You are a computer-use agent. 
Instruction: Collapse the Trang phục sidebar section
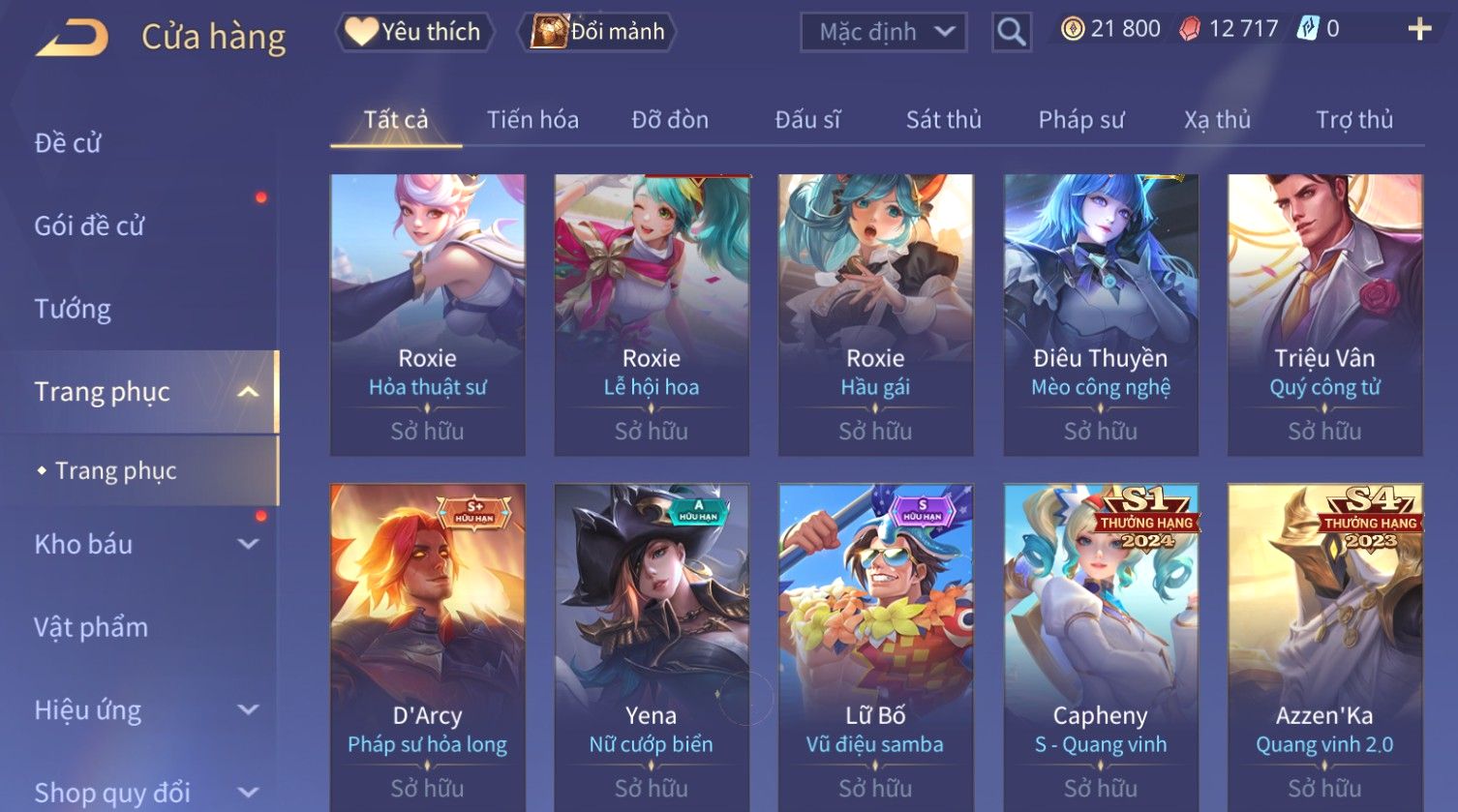pyautogui.click(x=249, y=392)
